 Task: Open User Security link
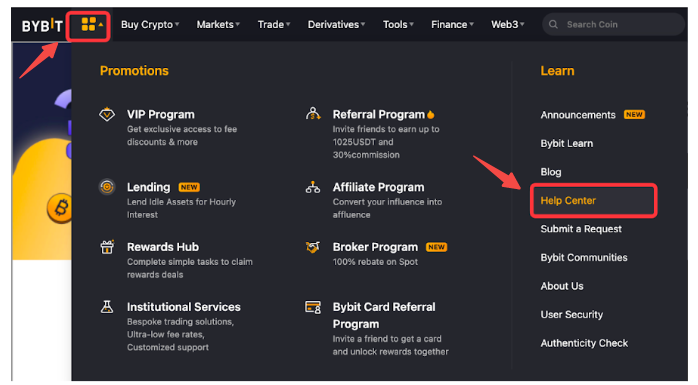pyautogui.click(x=572, y=314)
